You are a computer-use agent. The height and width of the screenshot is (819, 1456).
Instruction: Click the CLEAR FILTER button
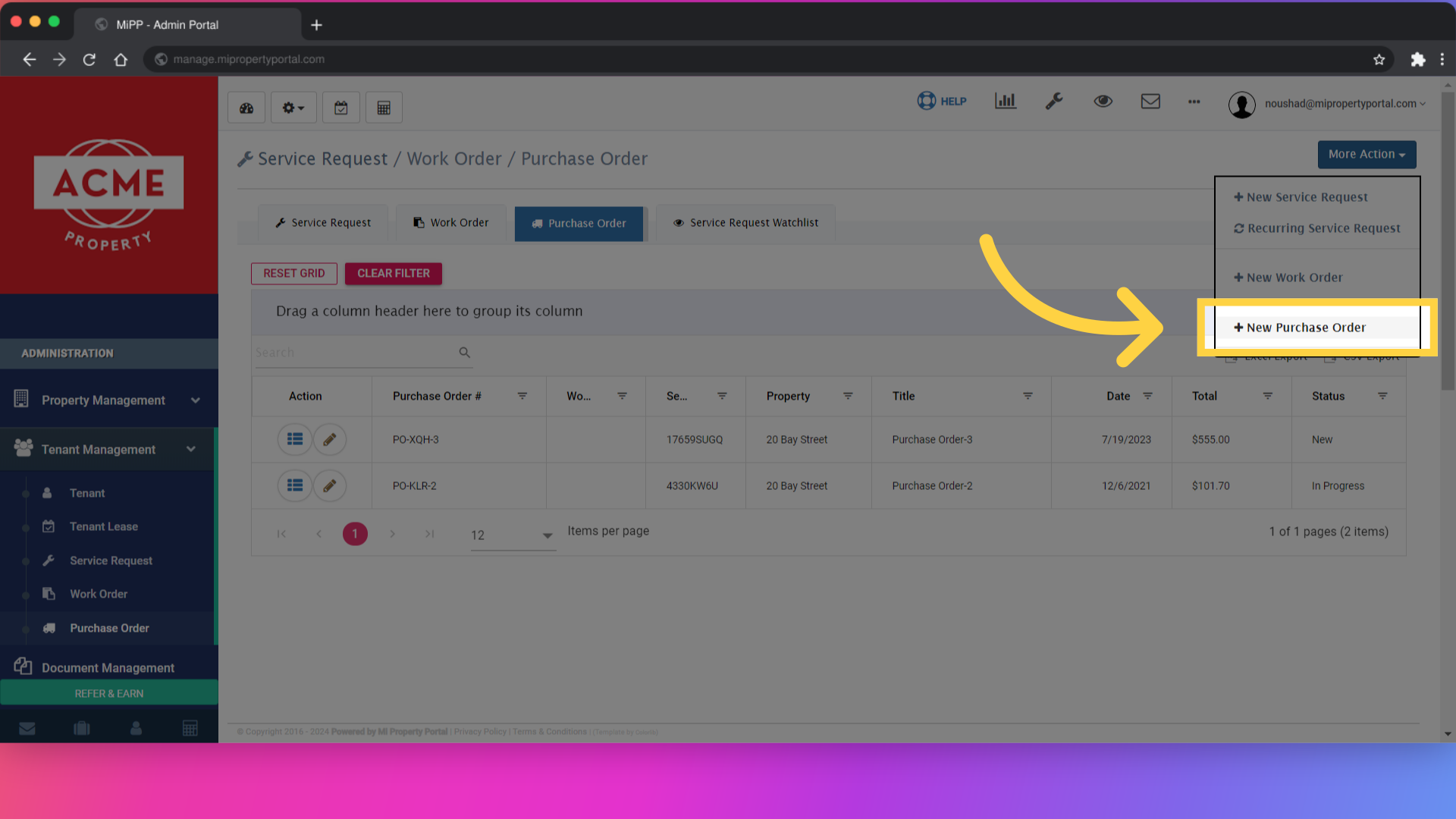(393, 273)
